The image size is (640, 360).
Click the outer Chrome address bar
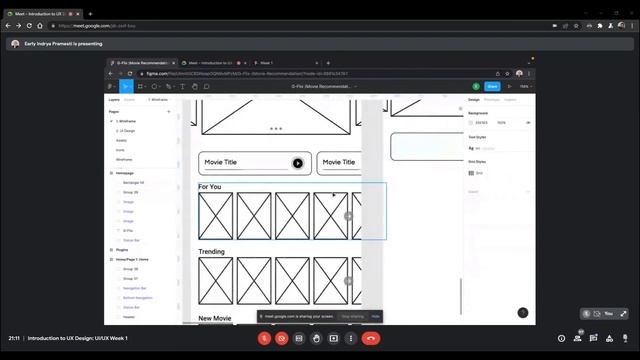[302, 26]
